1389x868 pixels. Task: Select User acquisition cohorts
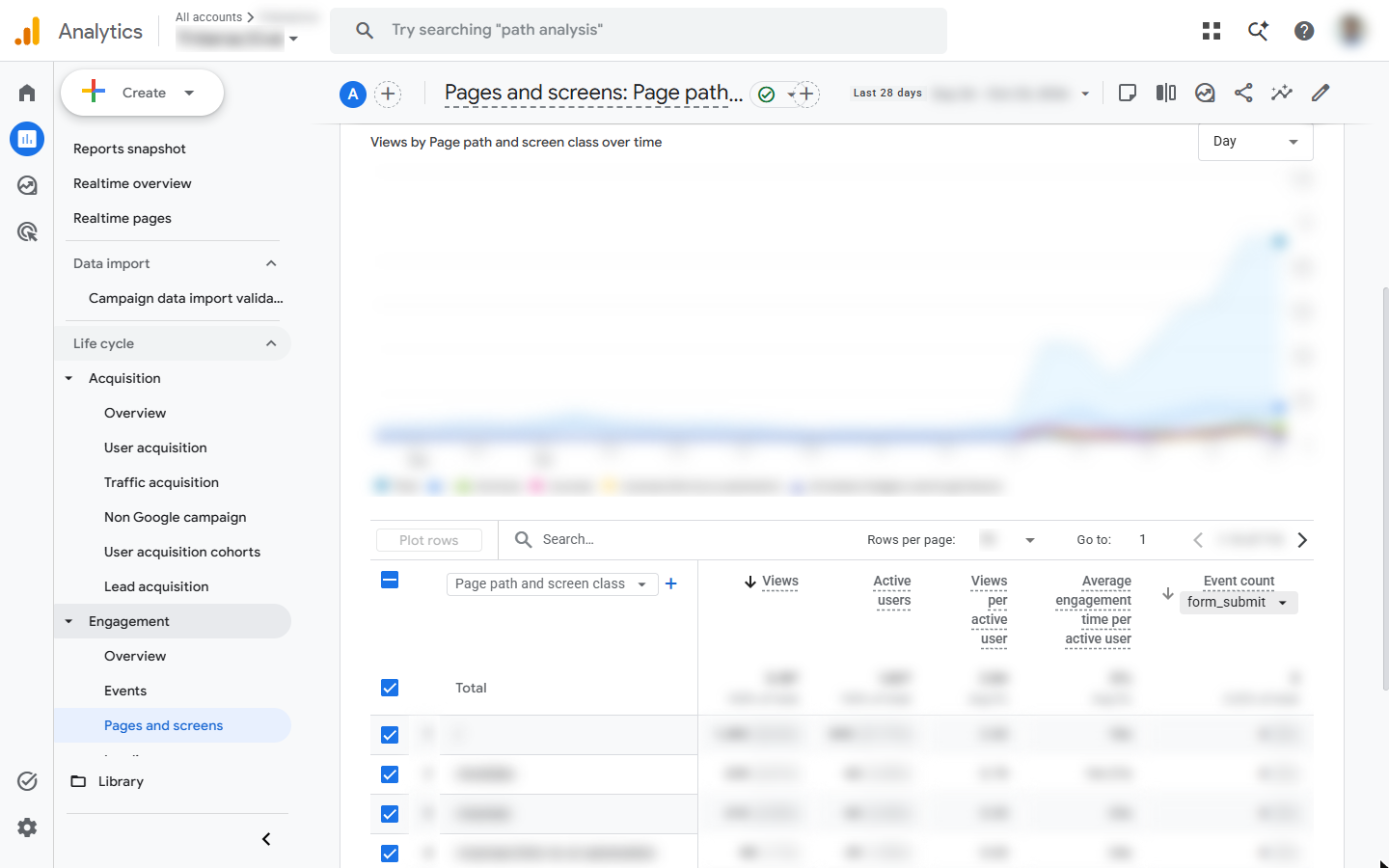point(182,552)
